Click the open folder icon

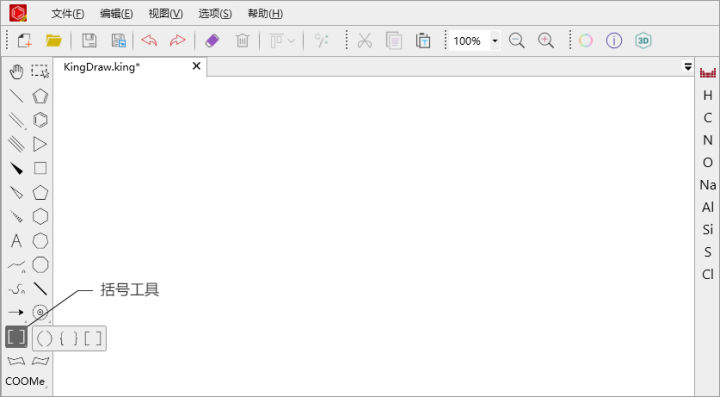[x=54, y=41]
